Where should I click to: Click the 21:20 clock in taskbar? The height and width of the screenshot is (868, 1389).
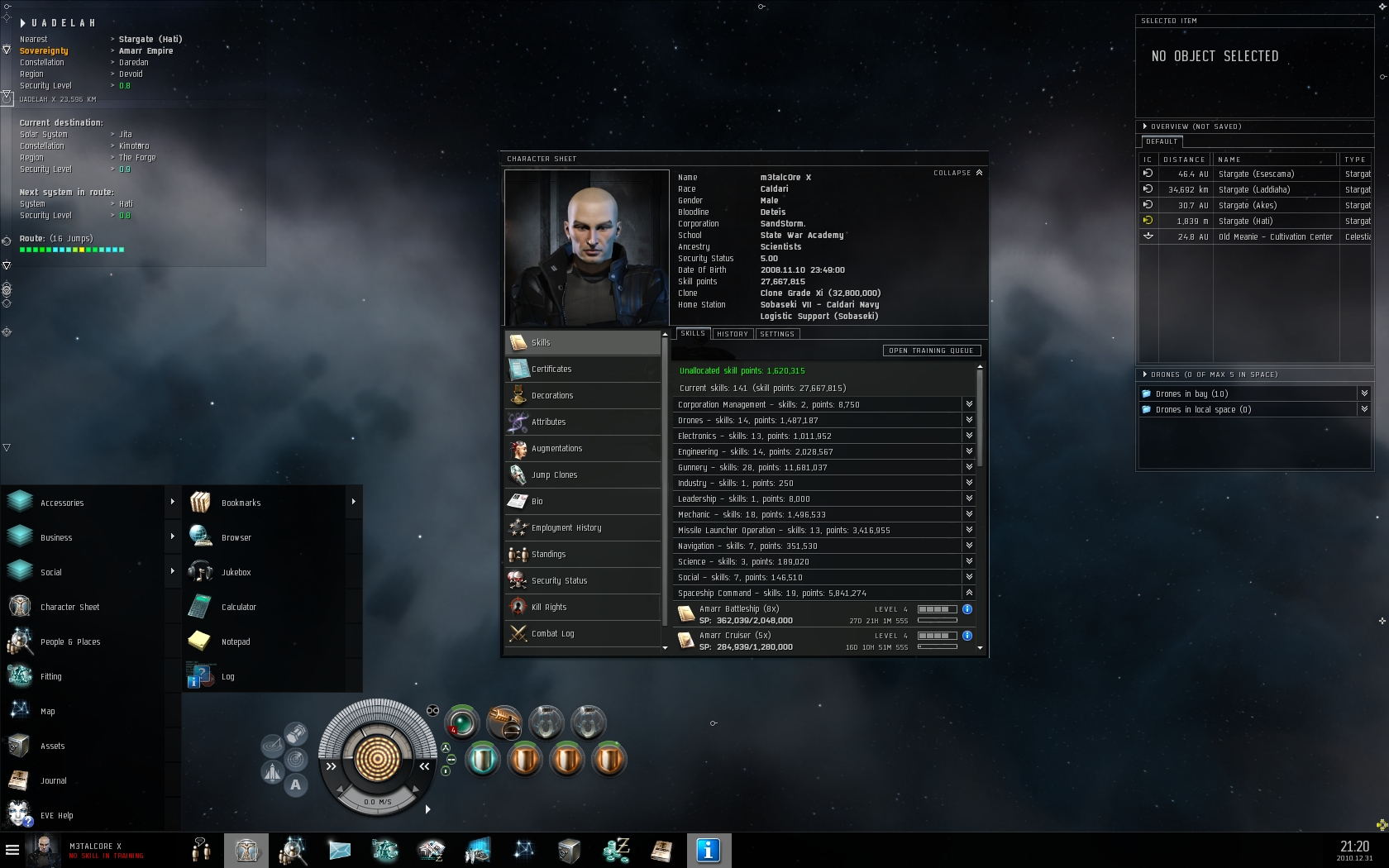[x=1354, y=846]
